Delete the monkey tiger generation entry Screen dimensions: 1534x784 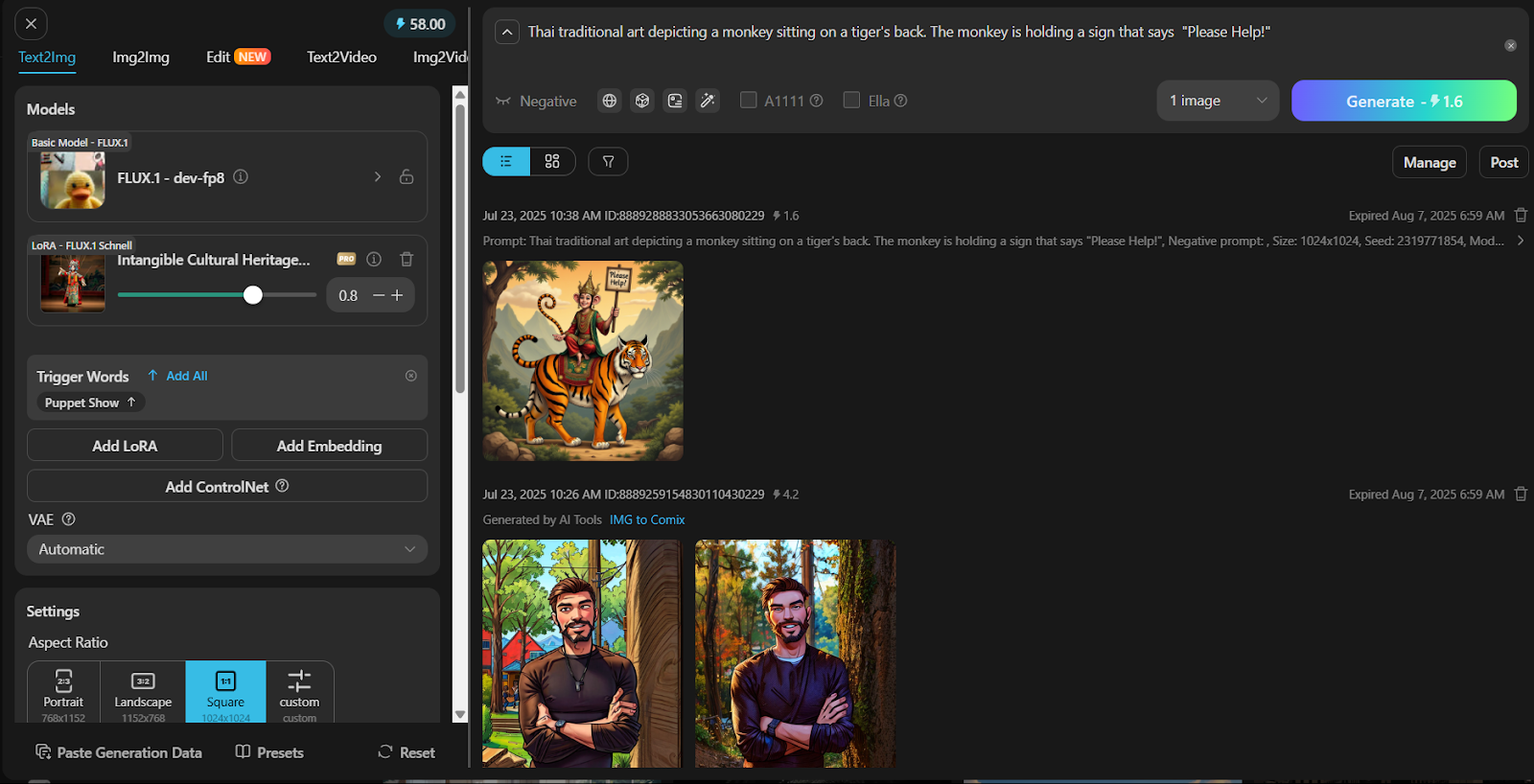coord(1521,216)
